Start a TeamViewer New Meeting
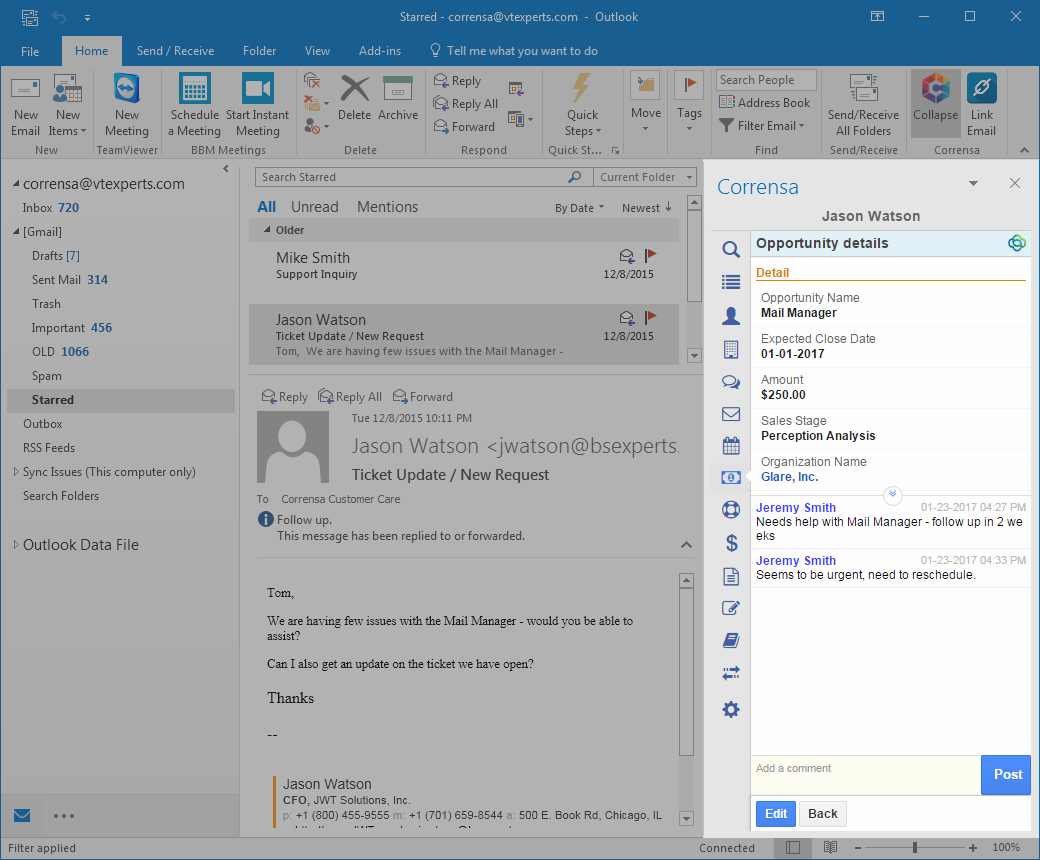1040x860 pixels. 126,104
